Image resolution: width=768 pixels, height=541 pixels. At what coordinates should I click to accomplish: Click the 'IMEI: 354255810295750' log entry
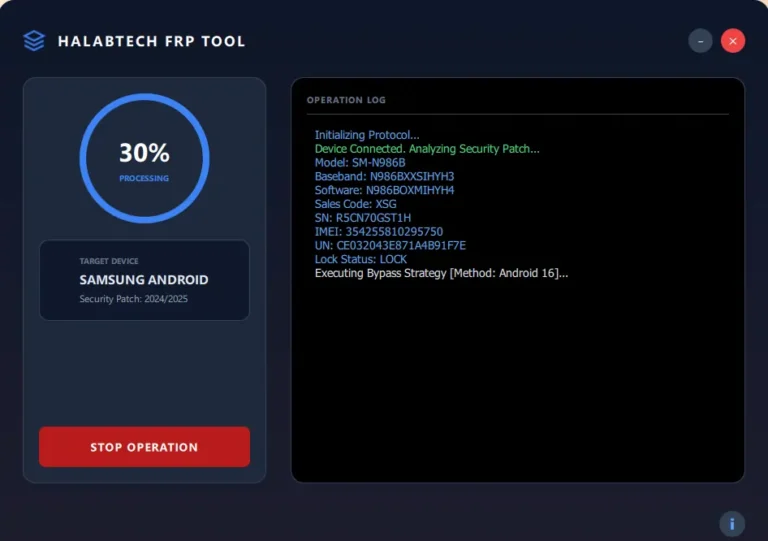point(379,232)
